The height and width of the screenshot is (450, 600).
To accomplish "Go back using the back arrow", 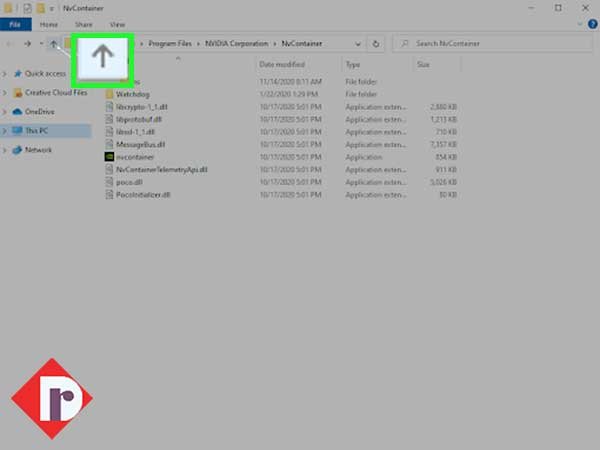I will 9,44.
